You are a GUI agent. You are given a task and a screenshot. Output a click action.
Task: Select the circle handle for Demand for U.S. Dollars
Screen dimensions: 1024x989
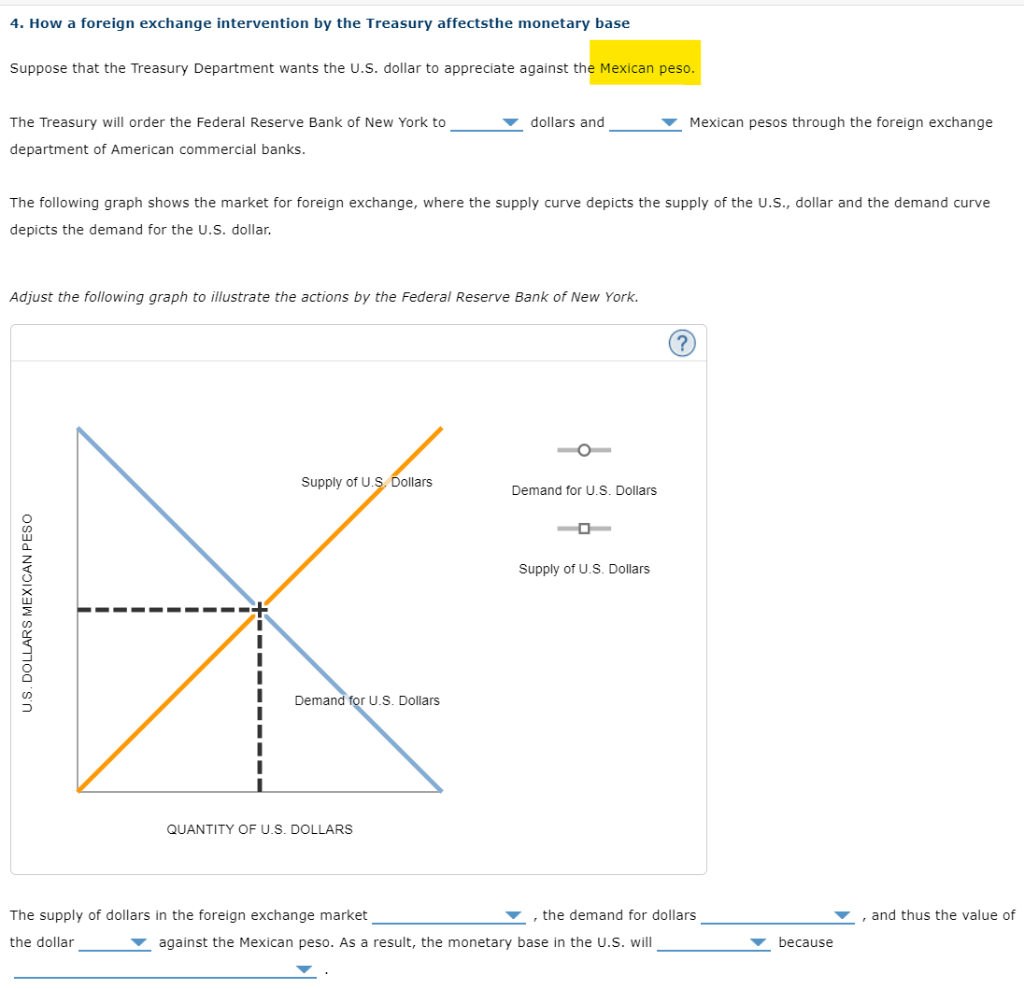[x=584, y=450]
